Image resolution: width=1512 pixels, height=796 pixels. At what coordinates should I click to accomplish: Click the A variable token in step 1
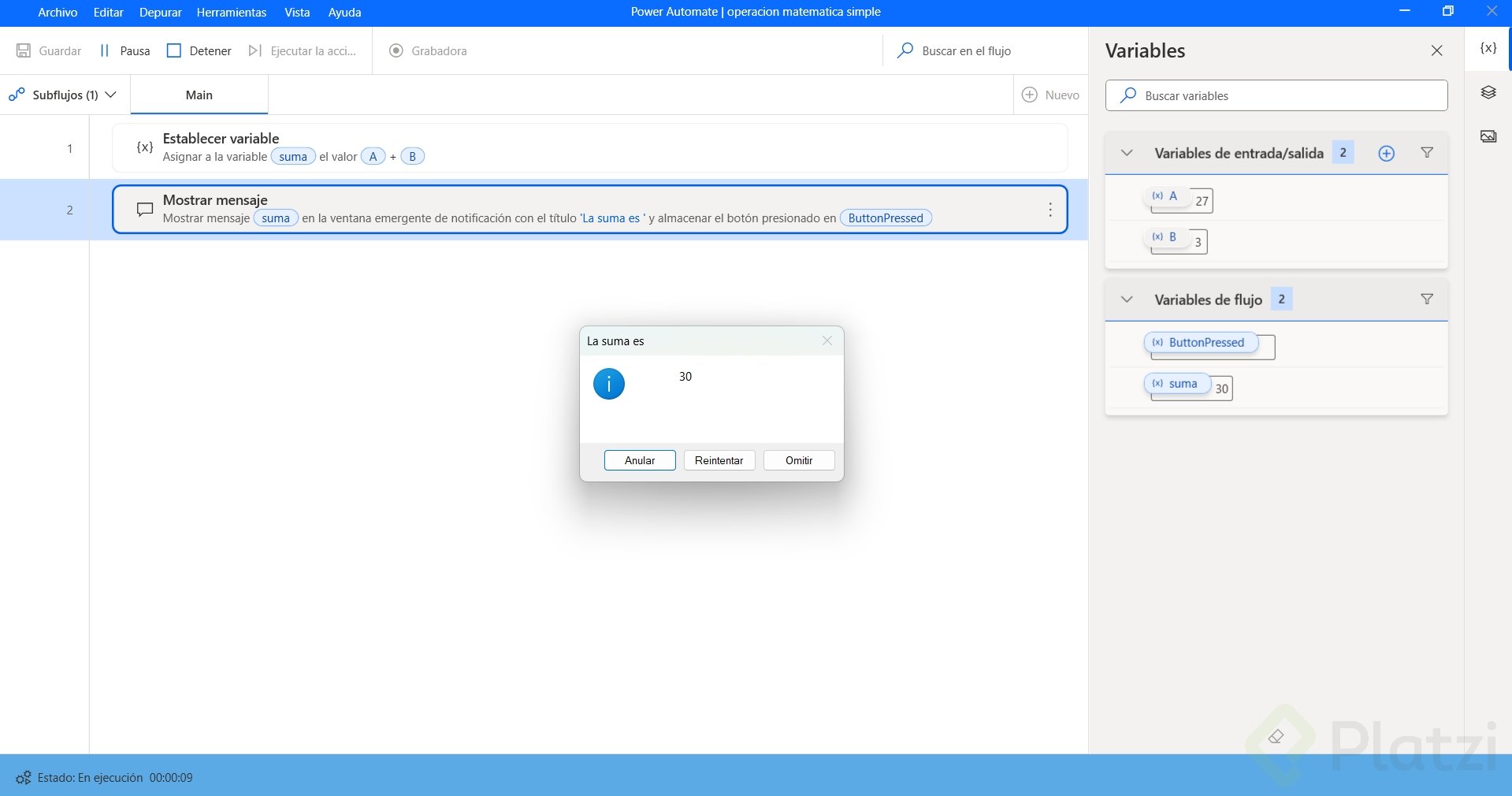(x=373, y=157)
